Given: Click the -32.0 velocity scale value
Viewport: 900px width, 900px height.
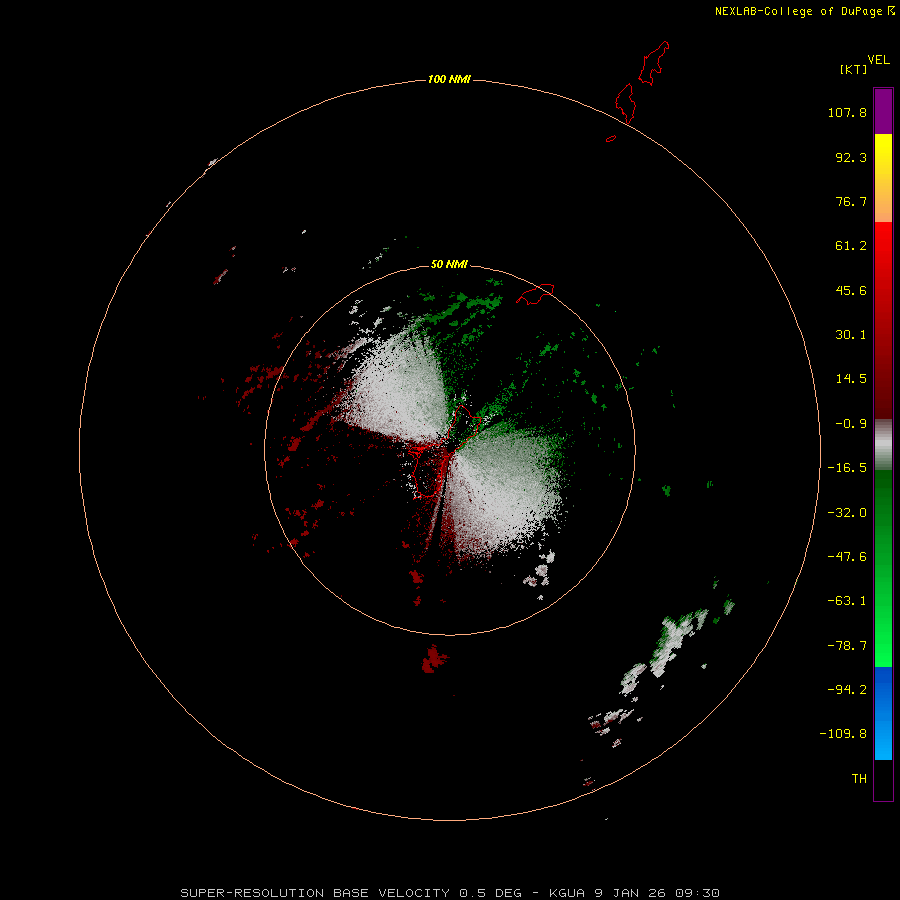Looking at the screenshot, I should [x=847, y=513].
